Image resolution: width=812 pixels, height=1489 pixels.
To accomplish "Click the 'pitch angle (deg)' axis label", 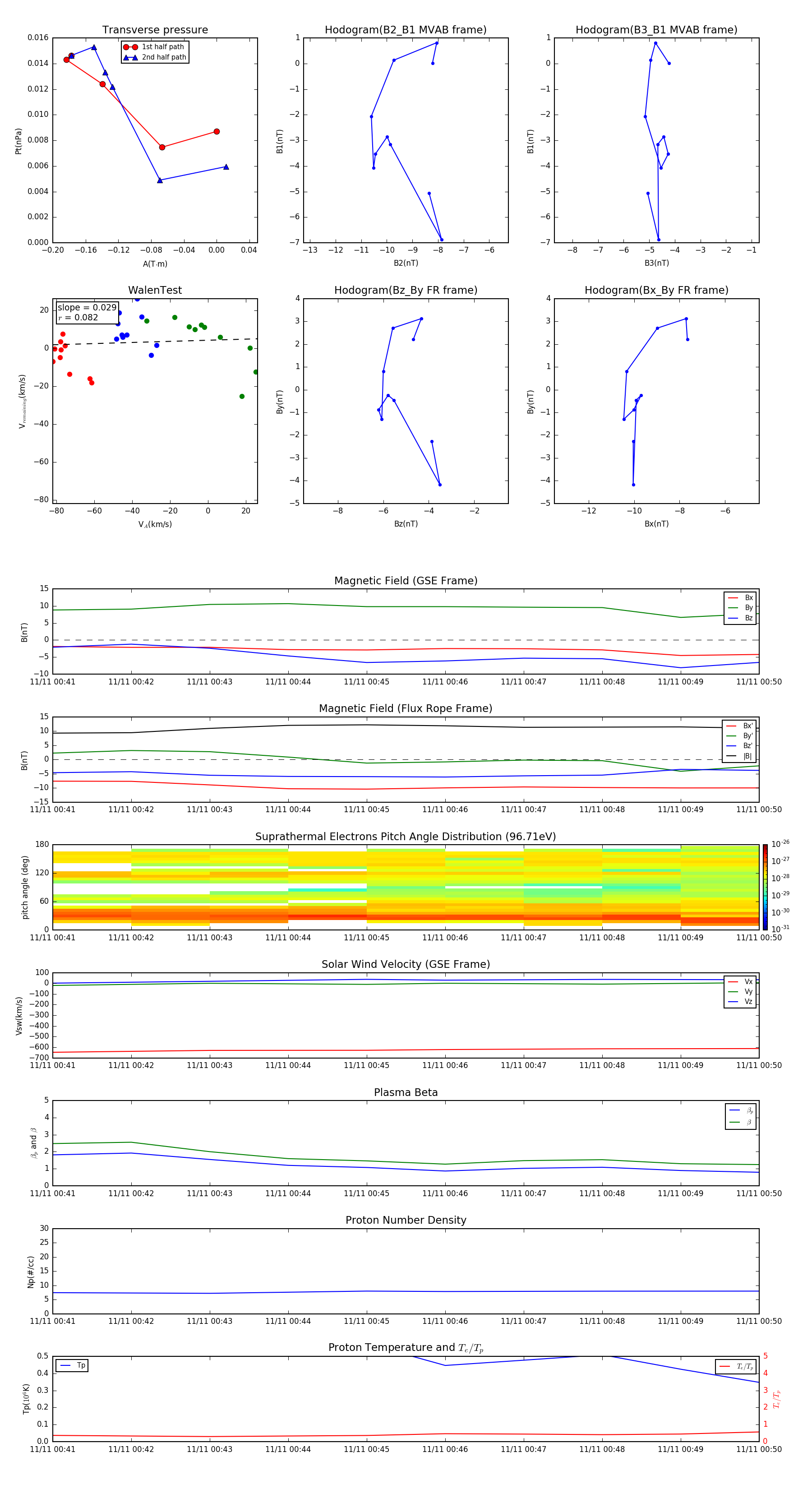I will coord(25,887).
